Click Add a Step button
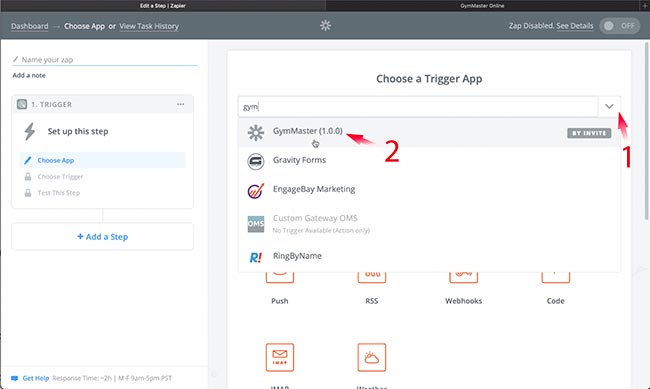 102,236
